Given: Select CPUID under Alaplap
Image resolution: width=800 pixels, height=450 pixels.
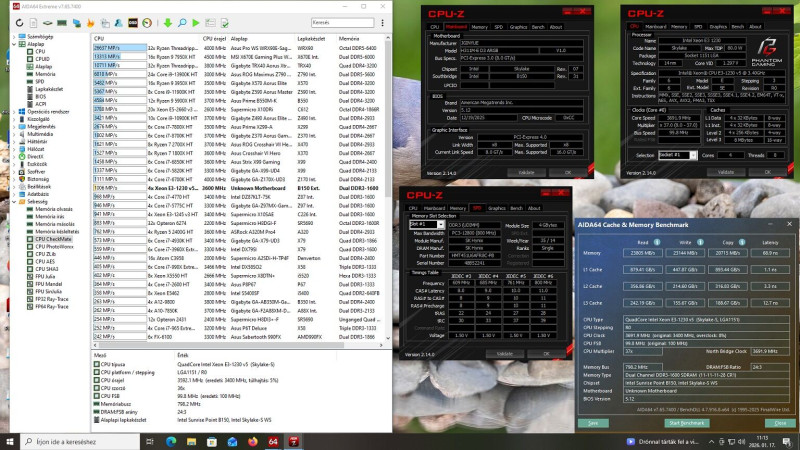Looking at the screenshot, I should tap(42, 59).
